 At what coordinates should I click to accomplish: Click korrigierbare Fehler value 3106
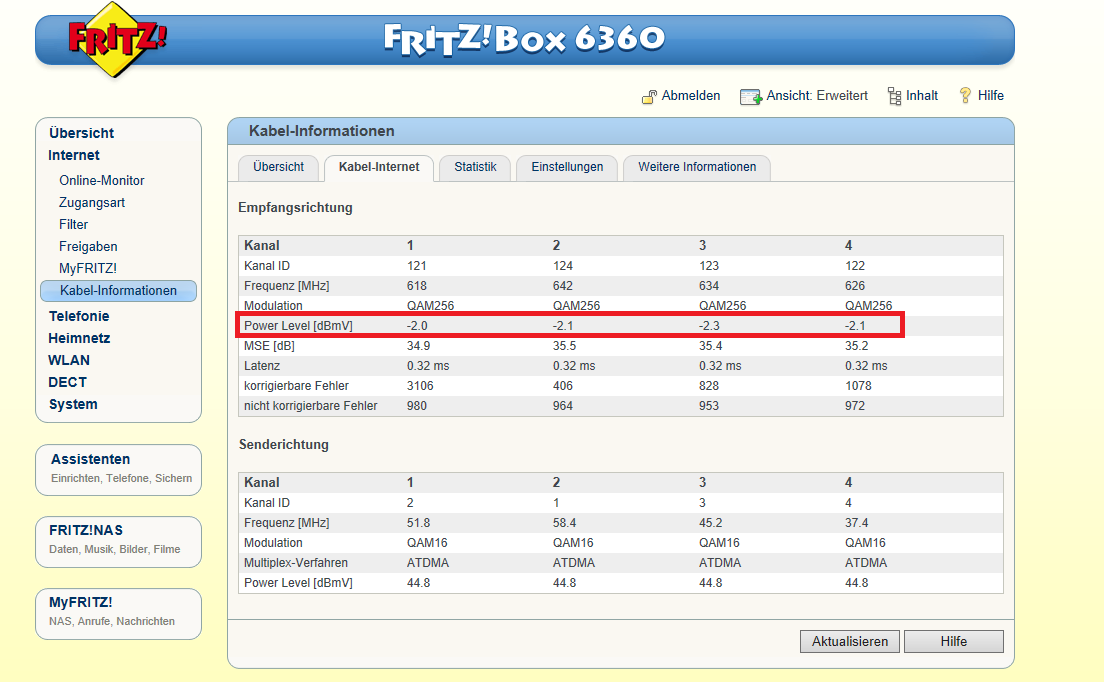pyautogui.click(x=420, y=386)
